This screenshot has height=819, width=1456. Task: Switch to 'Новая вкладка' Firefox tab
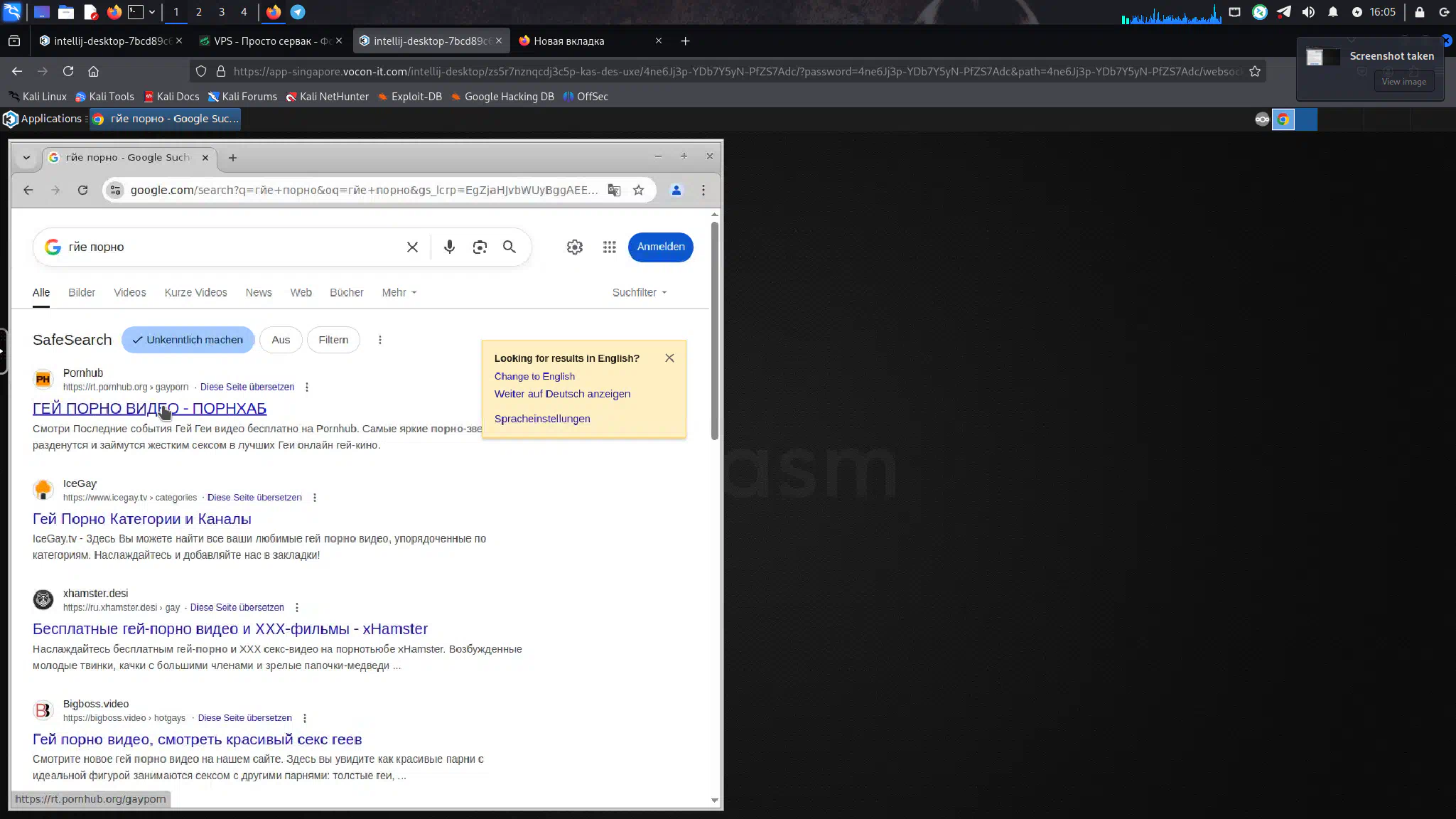591,41
